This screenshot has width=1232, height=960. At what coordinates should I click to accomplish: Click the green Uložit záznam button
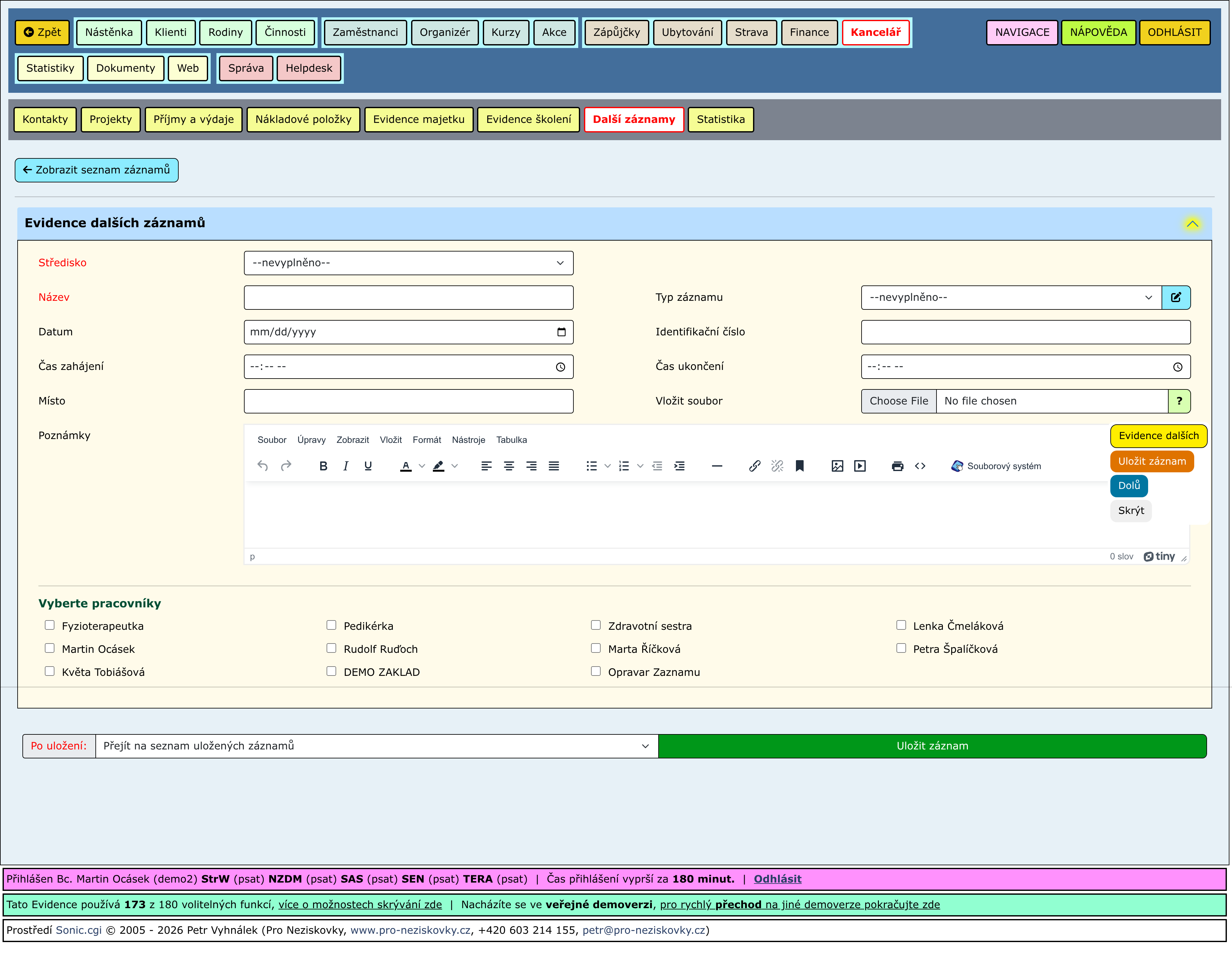(x=932, y=746)
